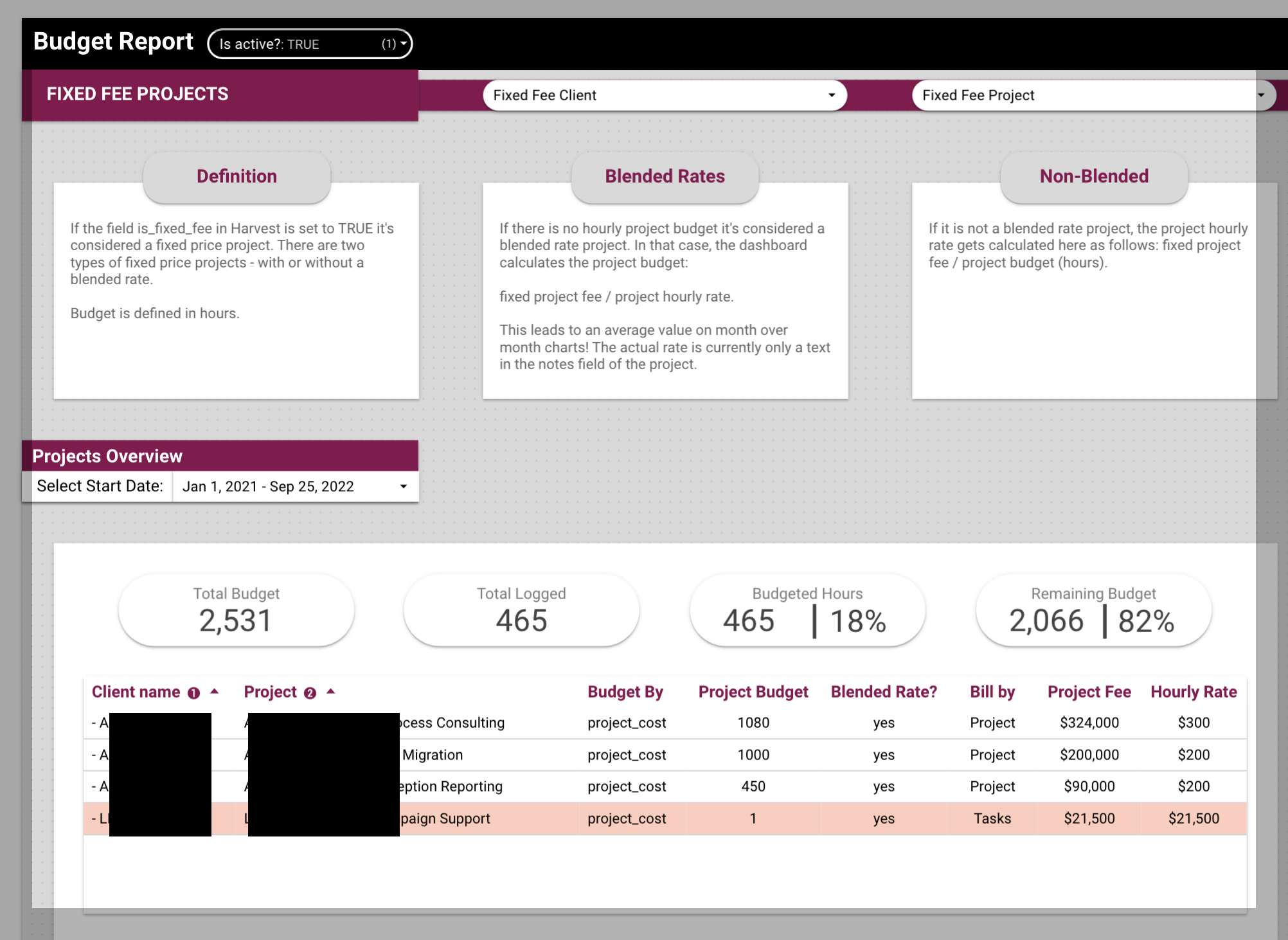Viewport: 1288px width, 940px height.
Task: Click the sort arrow next to Client name
Action: pyautogui.click(x=214, y=691)
